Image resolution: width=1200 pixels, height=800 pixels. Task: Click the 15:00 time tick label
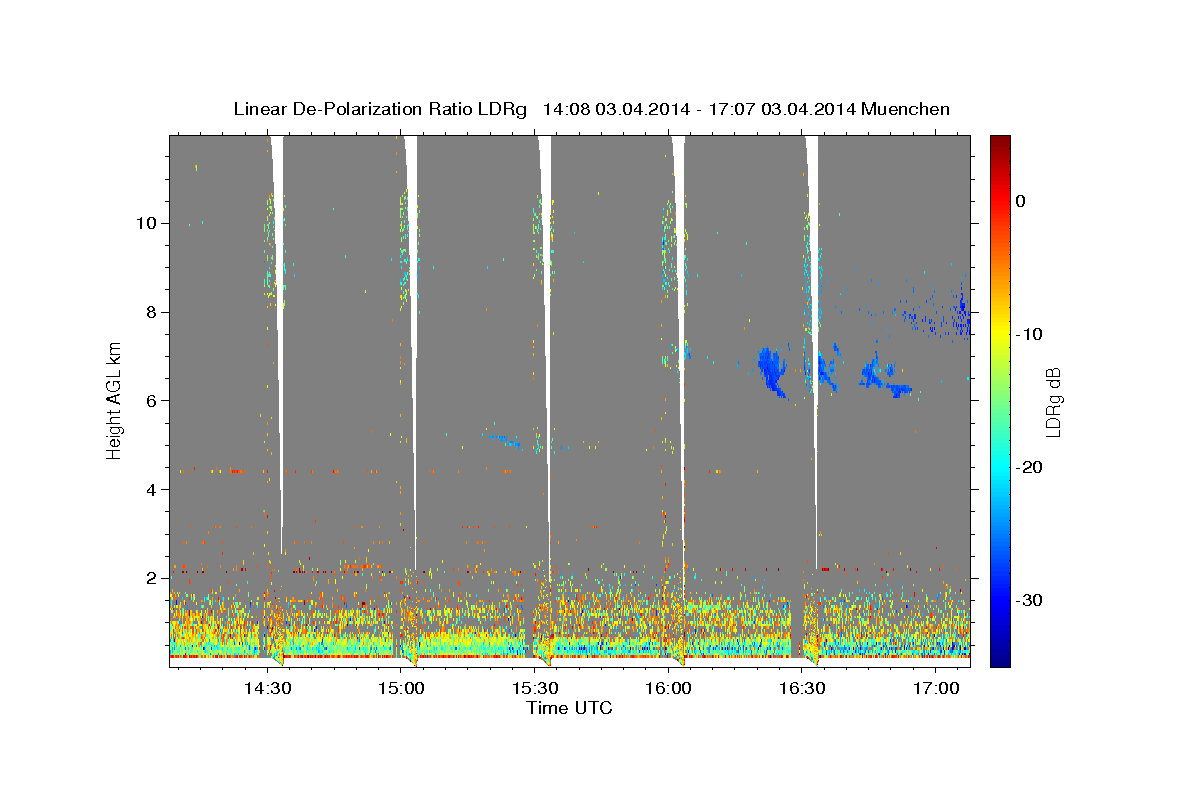click(401, 689)
